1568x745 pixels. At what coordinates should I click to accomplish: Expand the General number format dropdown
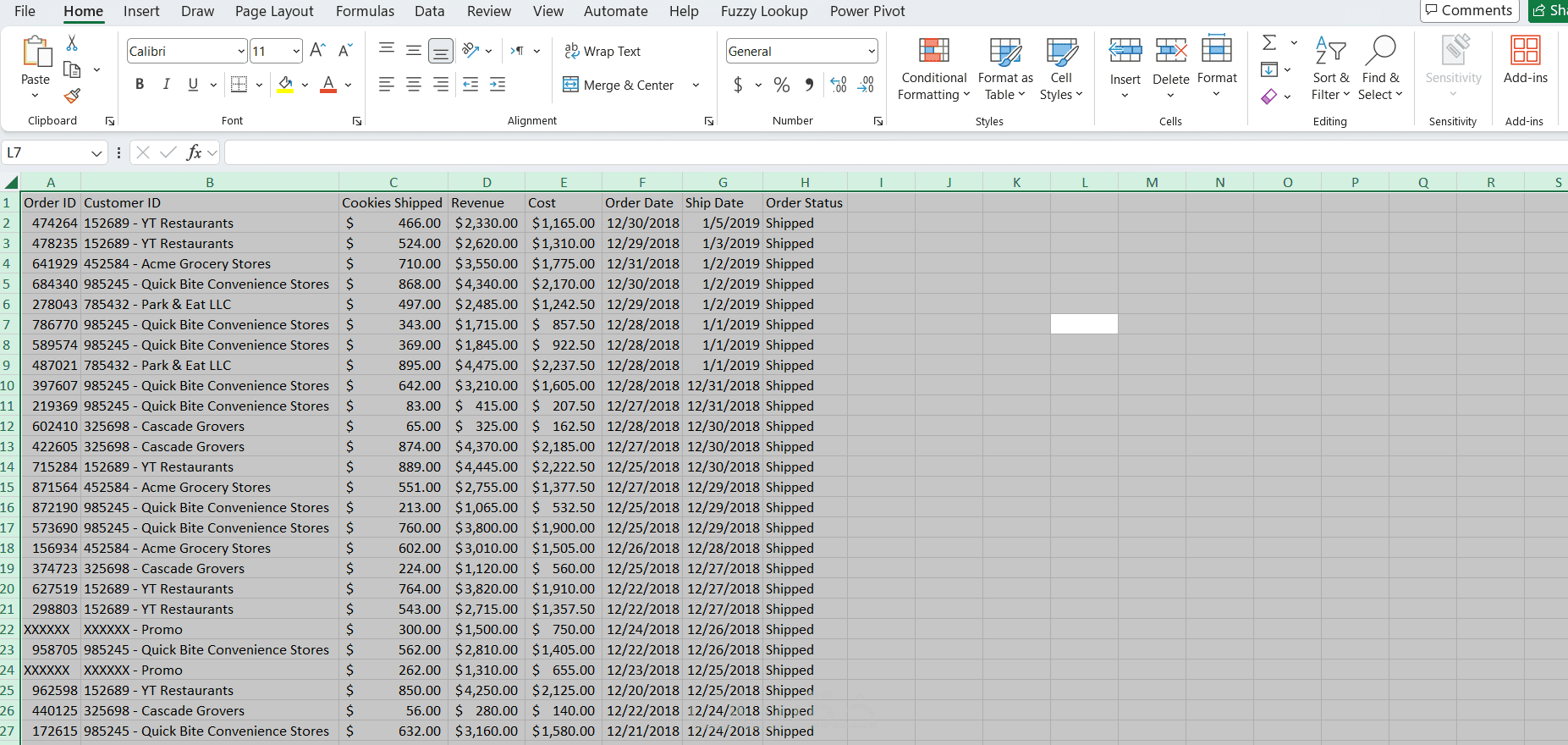point(872,52)
